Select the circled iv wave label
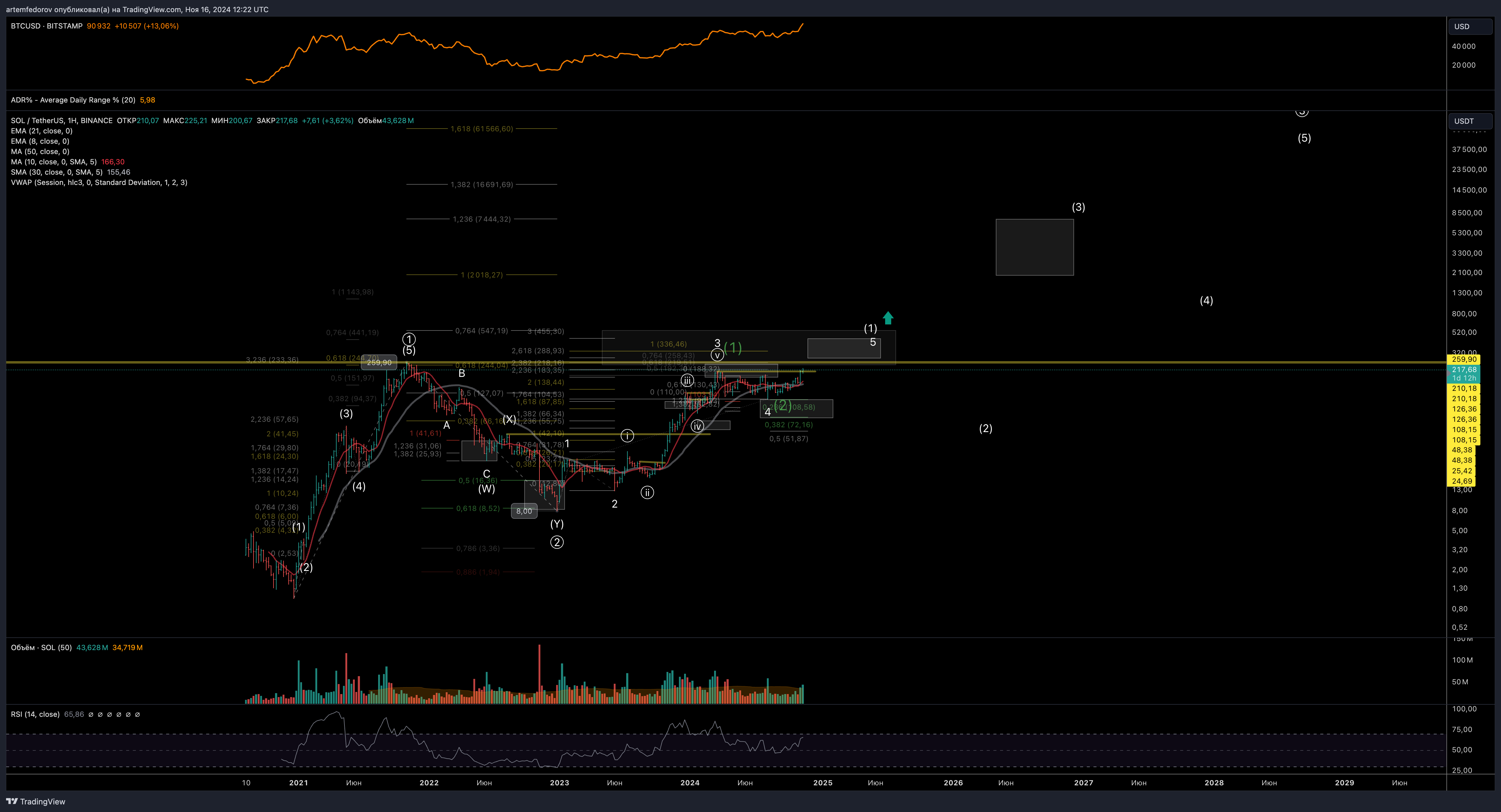 [697, 426]
